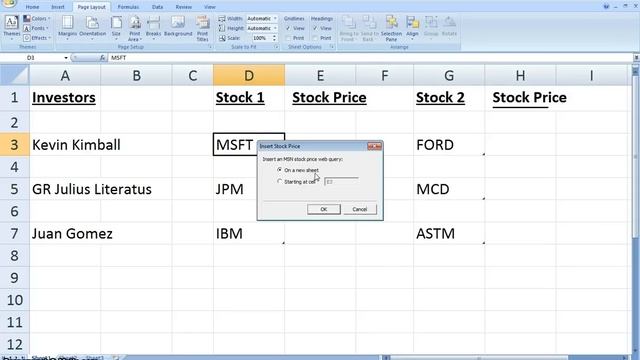Click the Starting at cell input field
640x360 pixels.
coord(341,181)
